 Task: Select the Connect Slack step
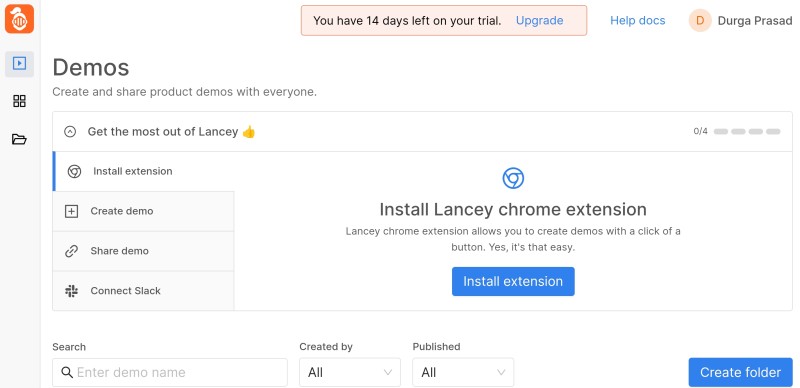(144, 291)
